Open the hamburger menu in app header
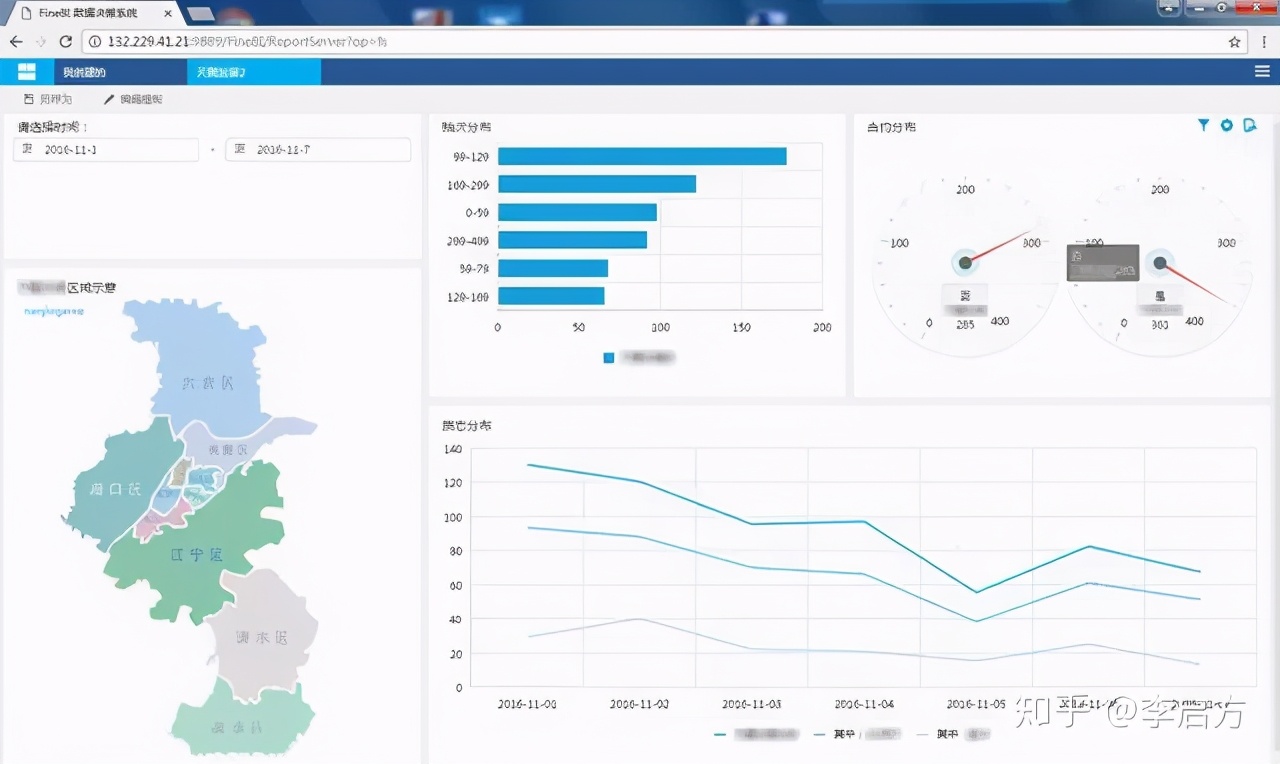The image size is (1280, 764). click(x=1262, y=72)
